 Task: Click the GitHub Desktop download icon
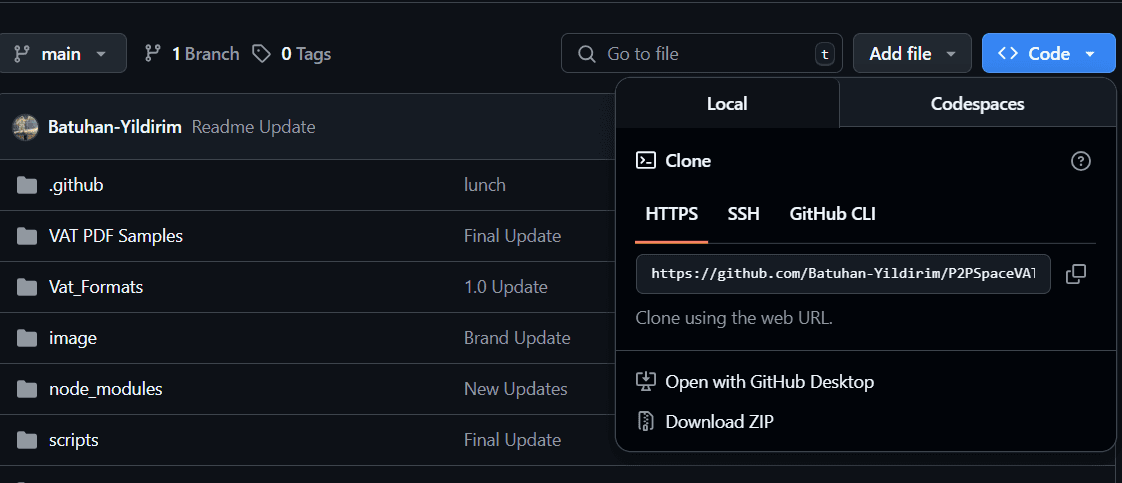645,382
